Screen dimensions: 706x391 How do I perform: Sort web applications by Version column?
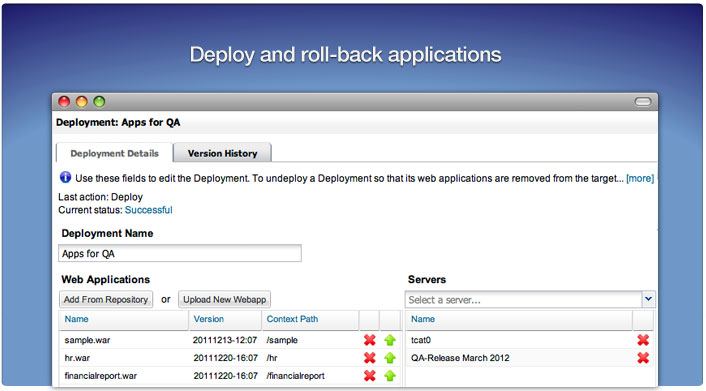(x=225, y=319)
